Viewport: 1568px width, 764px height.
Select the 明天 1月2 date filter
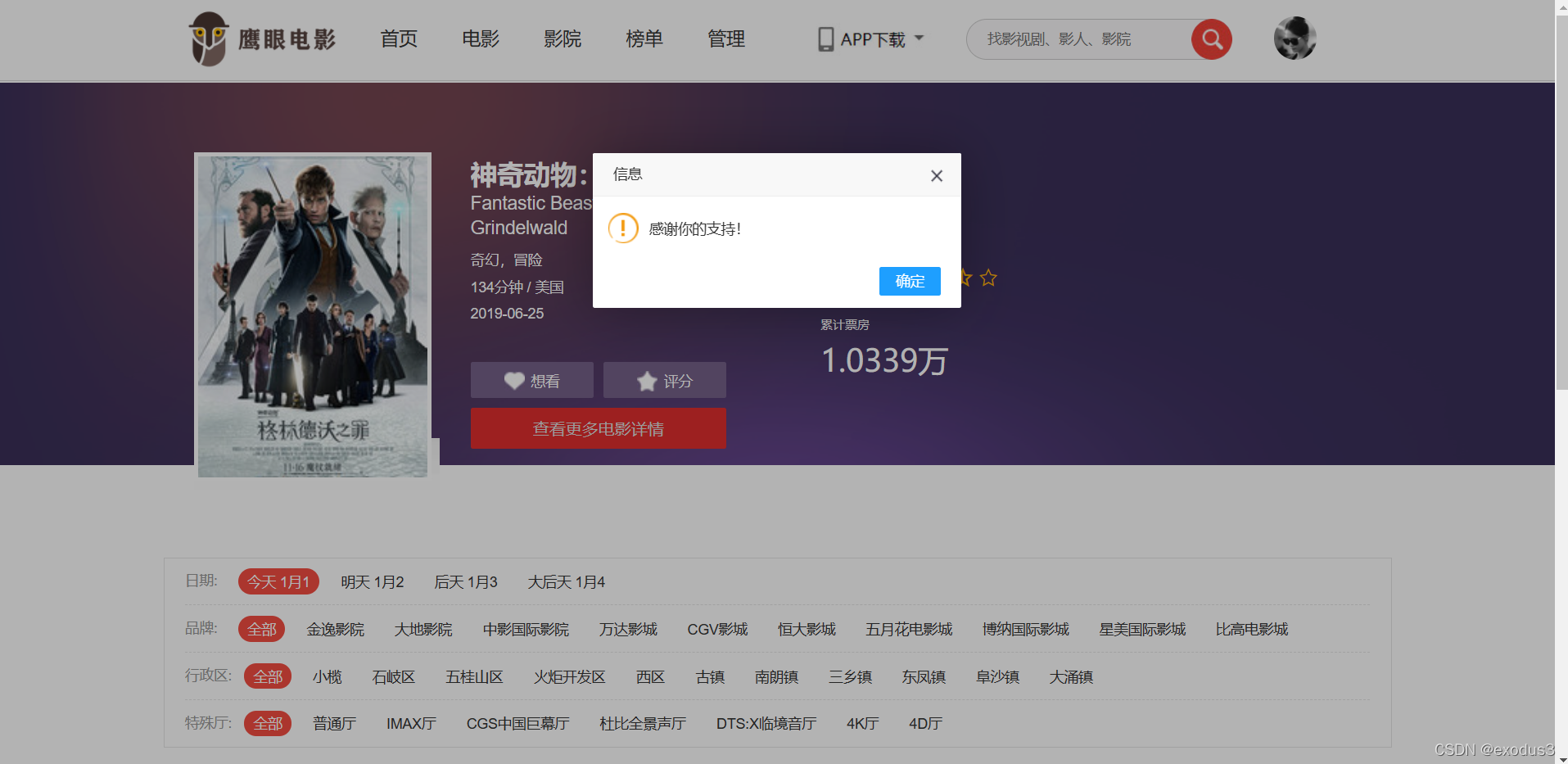[x=373, y=581]
